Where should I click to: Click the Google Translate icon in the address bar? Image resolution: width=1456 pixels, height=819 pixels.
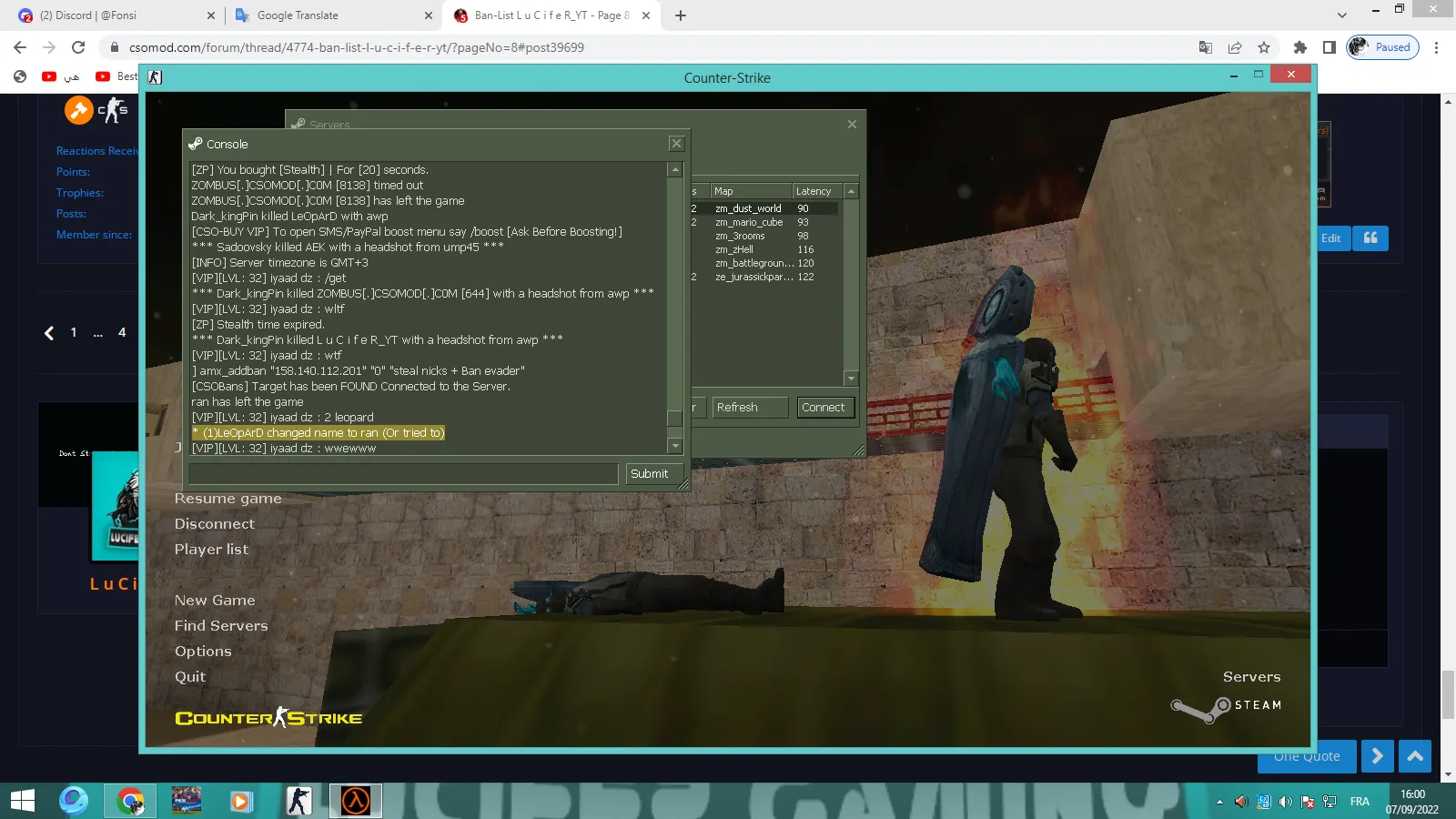[1206, 47]
